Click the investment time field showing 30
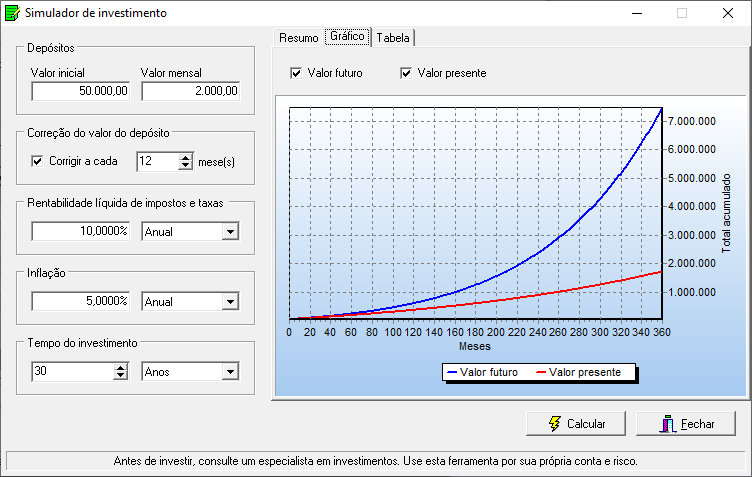This screenshot has height=477, width=752. tap(73, 371)
